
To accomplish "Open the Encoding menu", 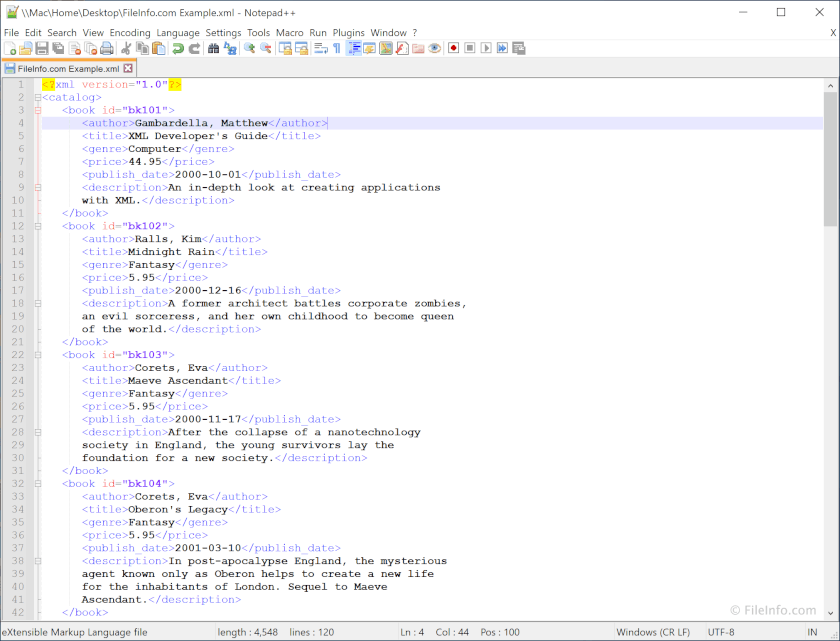I will click(x=131, y=32).
